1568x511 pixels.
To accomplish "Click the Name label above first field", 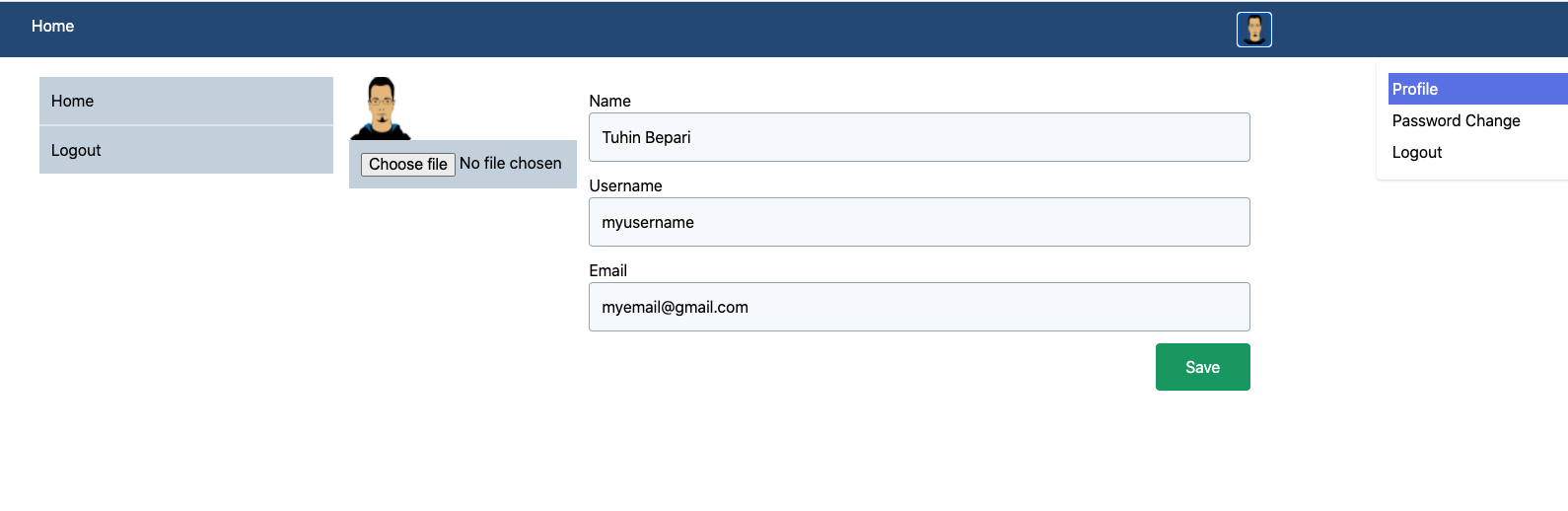I will tap(609, 101).
